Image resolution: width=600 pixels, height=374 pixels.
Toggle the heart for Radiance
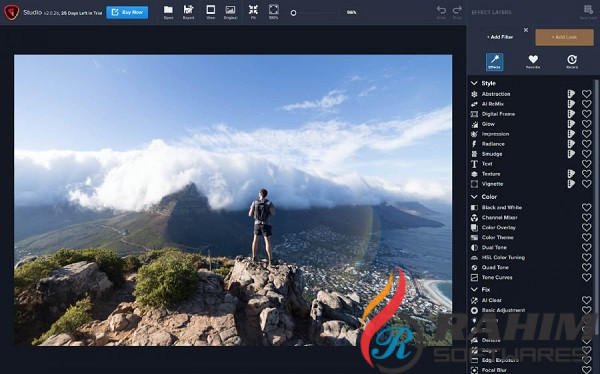(587, 144)
